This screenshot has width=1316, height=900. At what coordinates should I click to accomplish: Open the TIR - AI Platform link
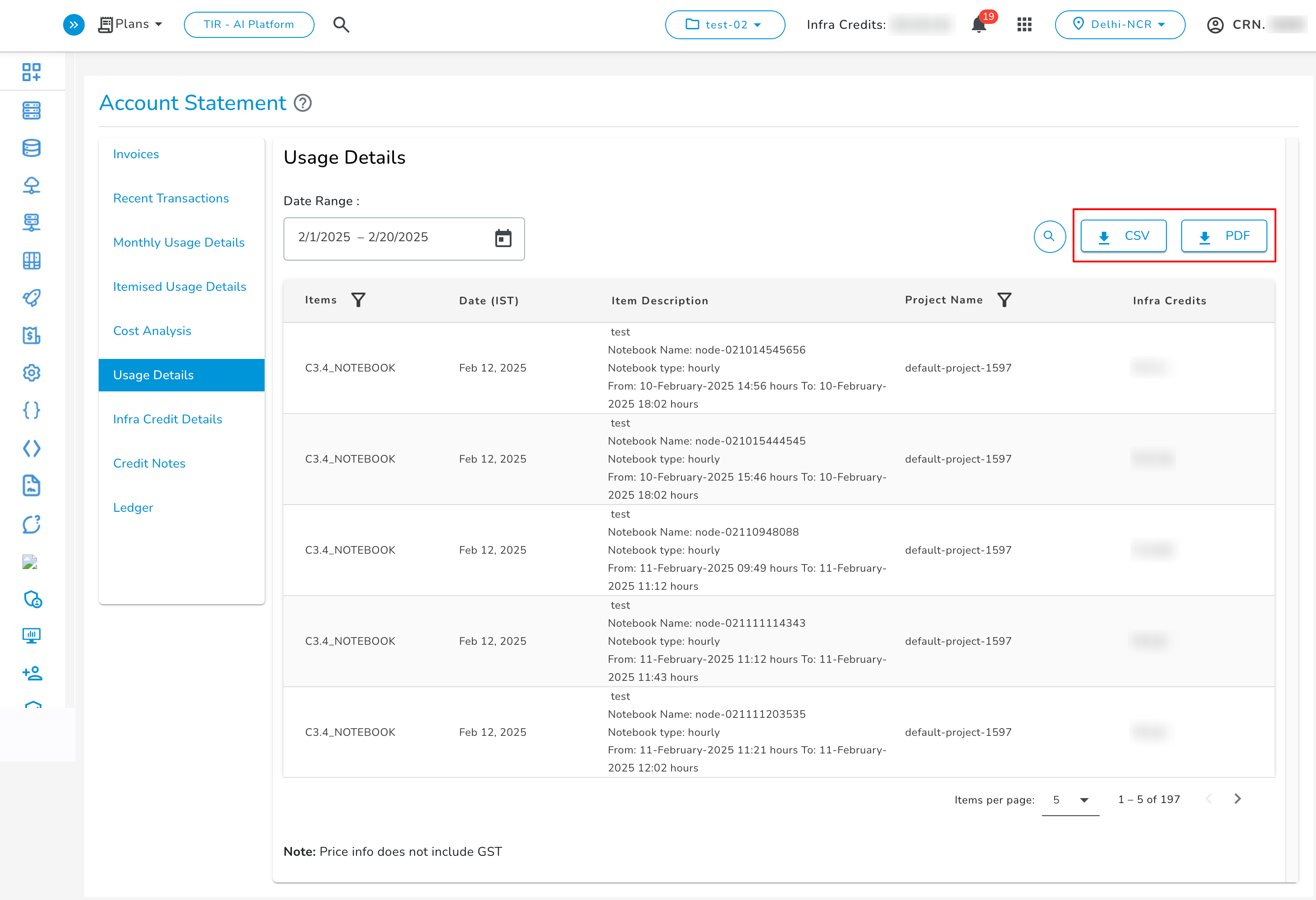pos(249,24)
